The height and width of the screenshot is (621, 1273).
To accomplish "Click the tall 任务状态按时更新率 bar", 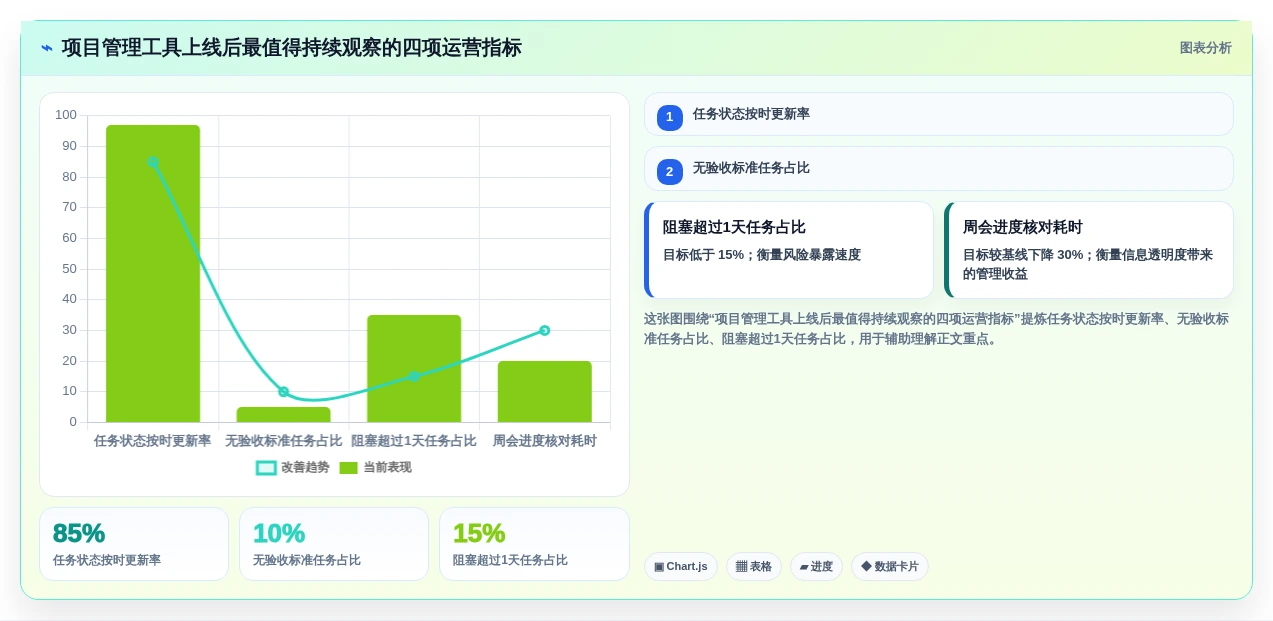I will 153,273.
